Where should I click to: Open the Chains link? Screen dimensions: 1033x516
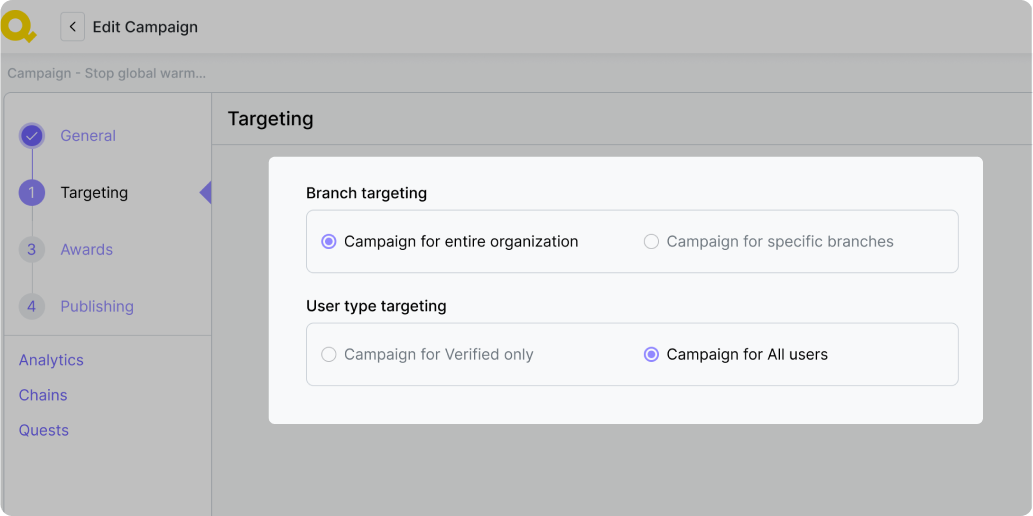point(43,395)
